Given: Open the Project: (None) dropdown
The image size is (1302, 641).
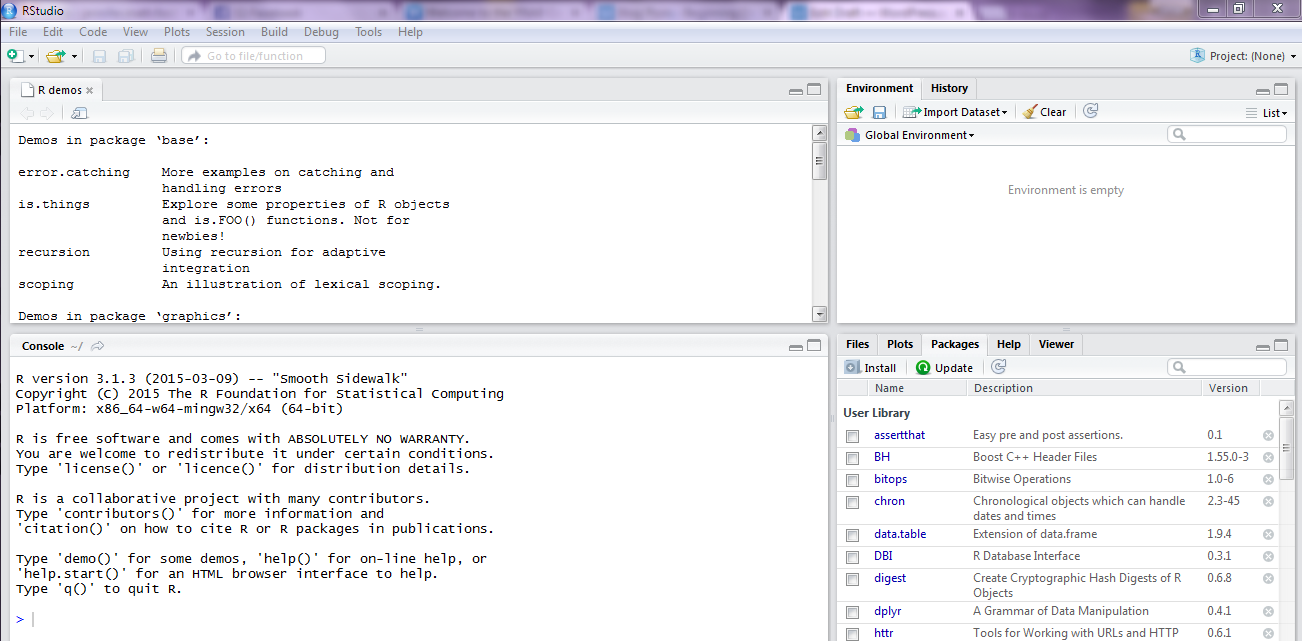Looking at the screenshot, I should coord(1244,56).
